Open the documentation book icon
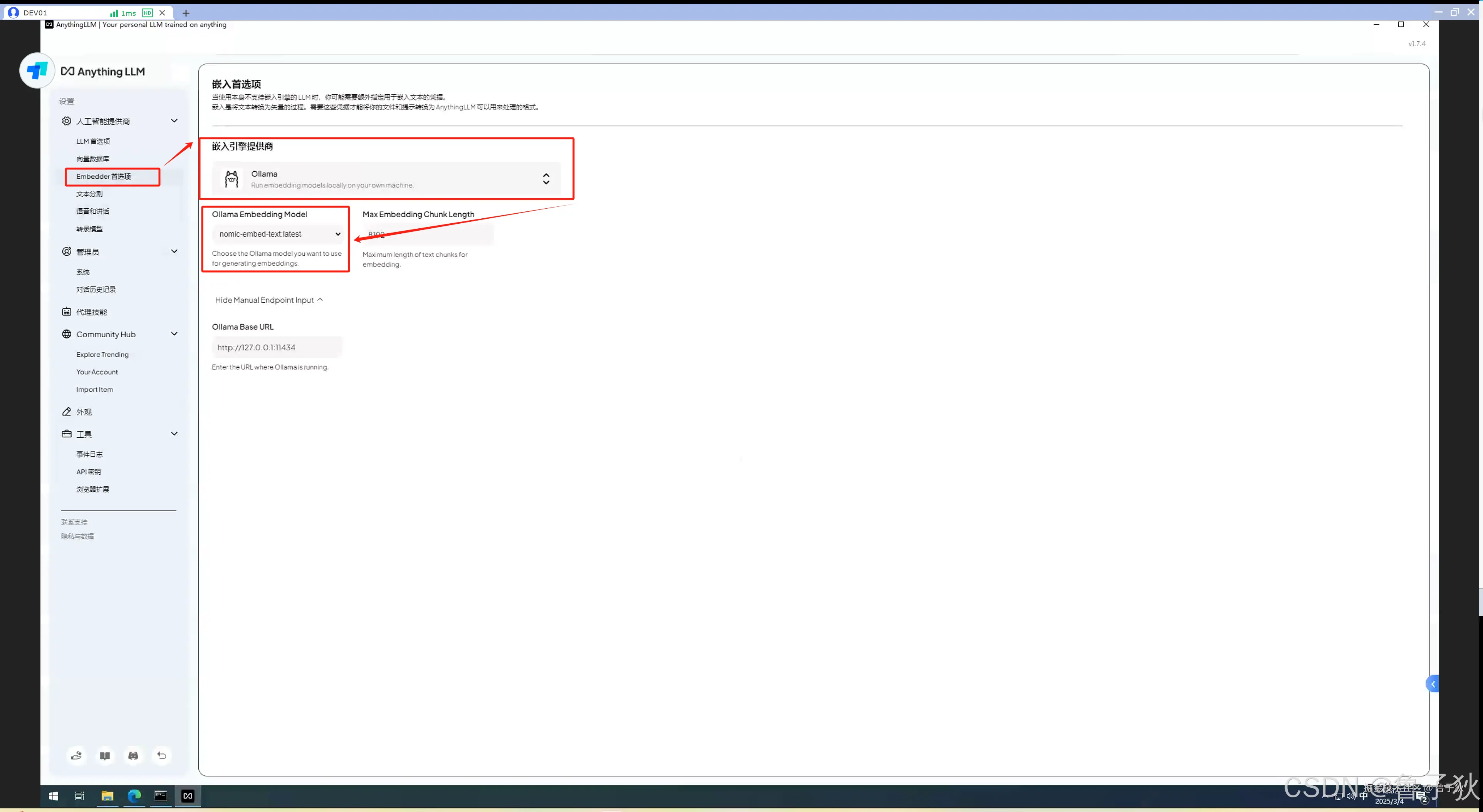The width and height of the screenshot is (1483, 812). click(x=105, y=756)
